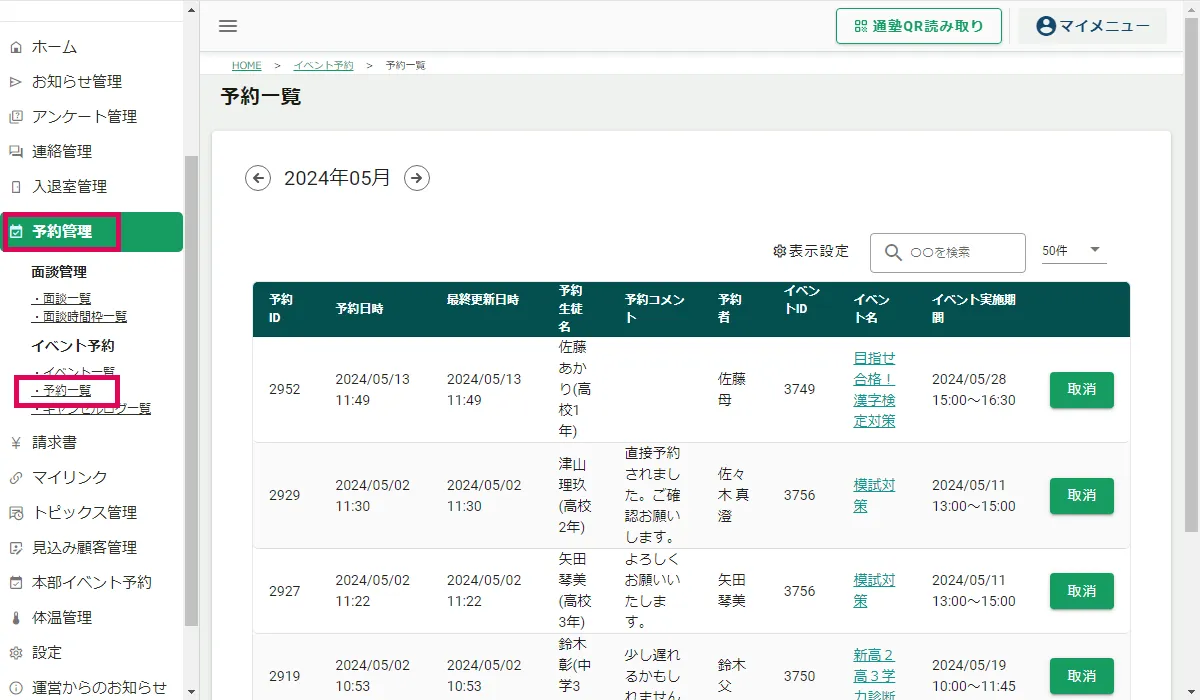The image size is (1200, 700).
Task: Click the マイリンク link icon
Action: click(15, 478)
